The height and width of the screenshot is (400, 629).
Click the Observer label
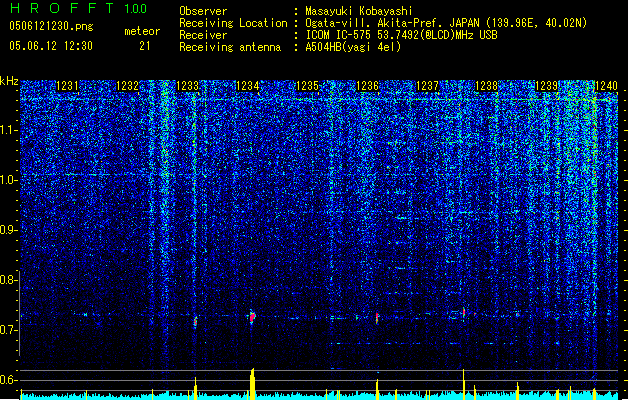203,11
